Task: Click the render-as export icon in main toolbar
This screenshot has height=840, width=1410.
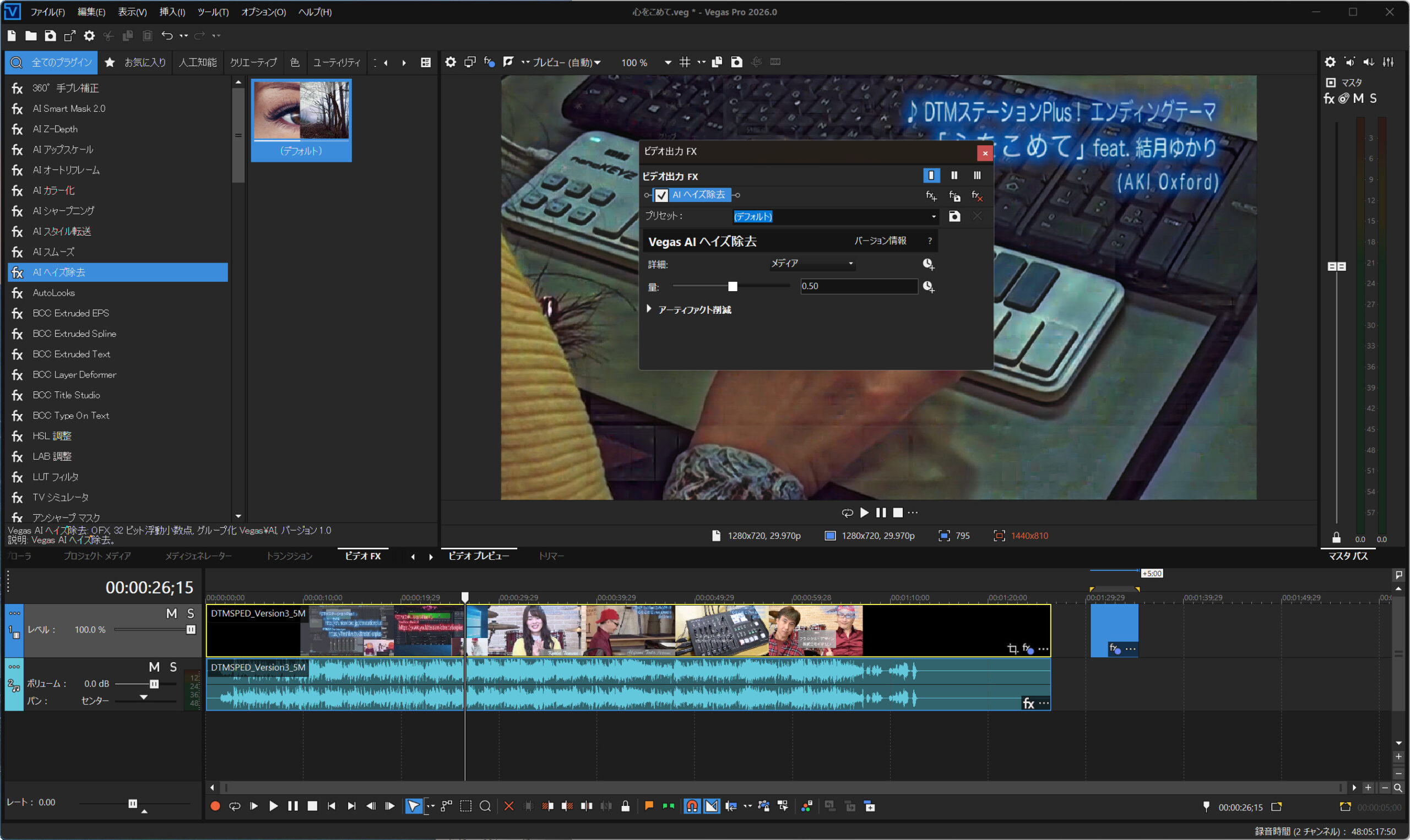Action: [x=69, y=36]
